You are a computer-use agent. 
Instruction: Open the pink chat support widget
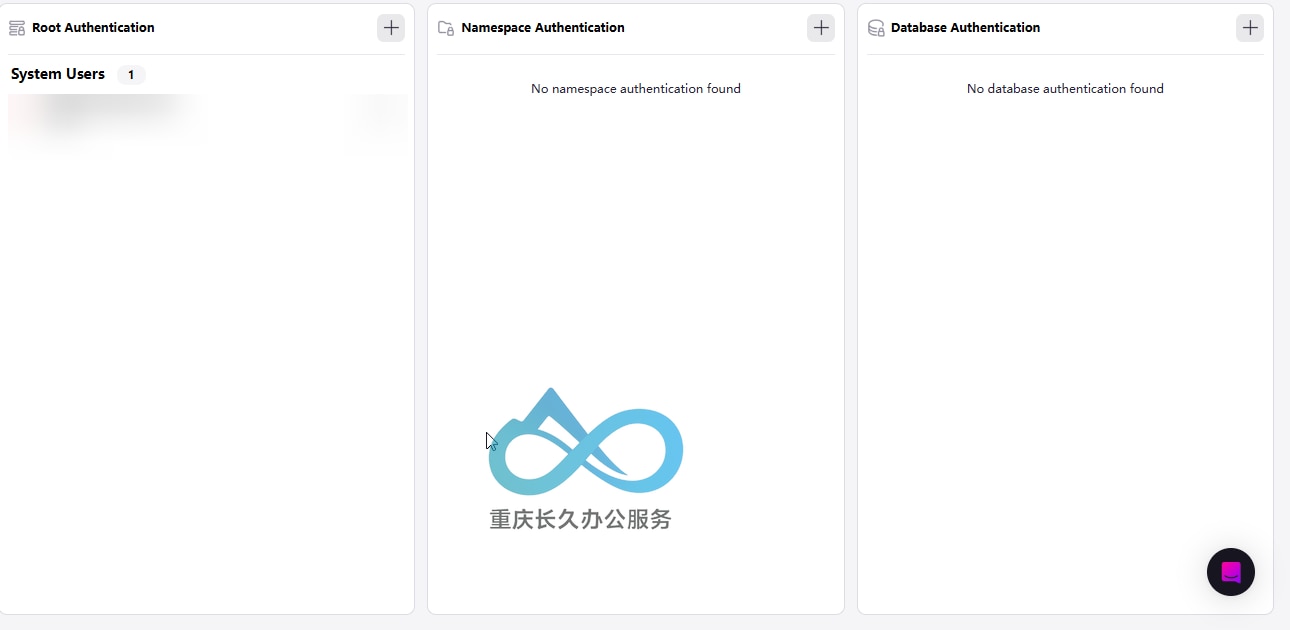(1231, 572)
